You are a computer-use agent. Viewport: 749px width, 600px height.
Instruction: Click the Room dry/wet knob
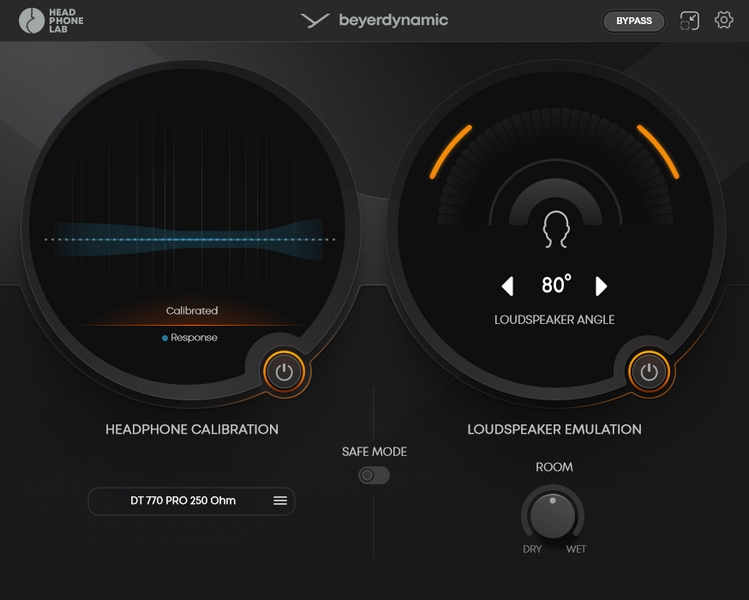(552, 516)
